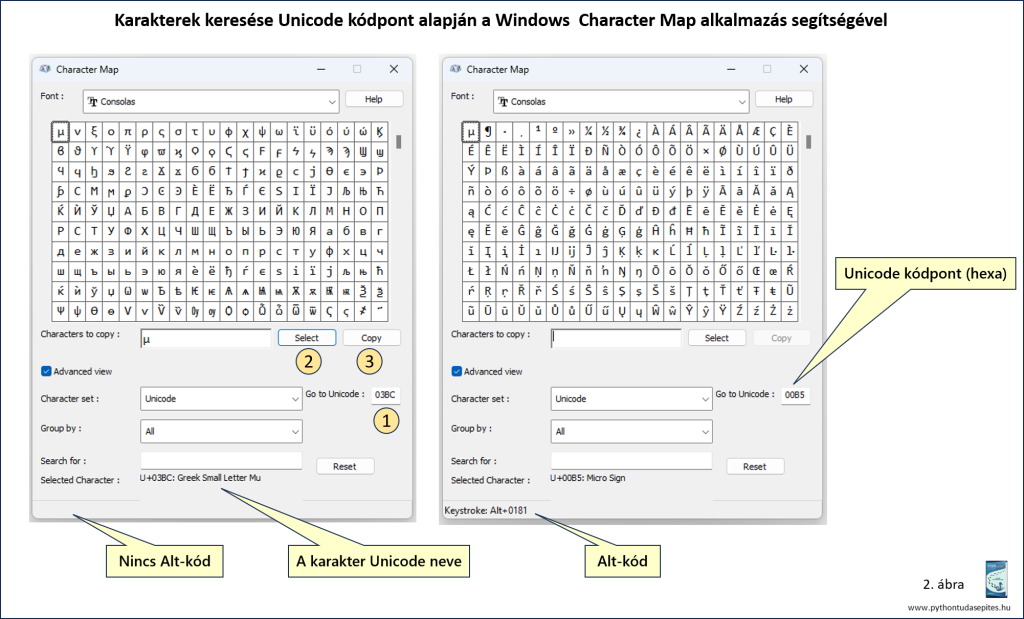
Task: Click the Python book logo at bottom right
Action: (998, 580)
